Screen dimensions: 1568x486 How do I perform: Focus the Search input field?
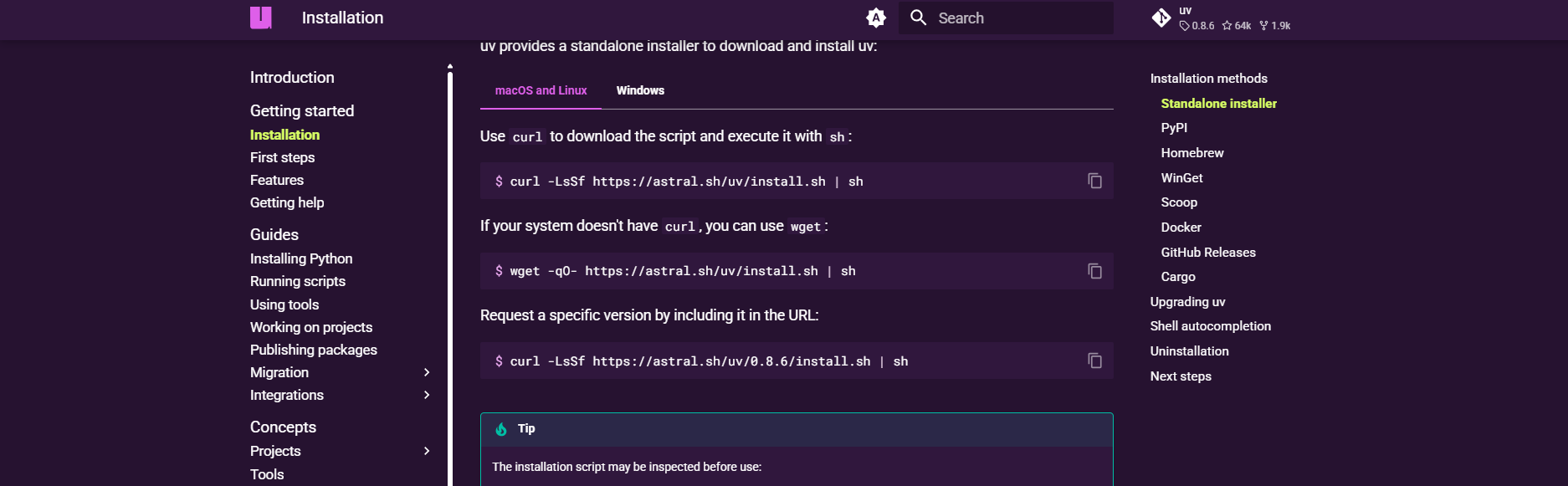1006,18
